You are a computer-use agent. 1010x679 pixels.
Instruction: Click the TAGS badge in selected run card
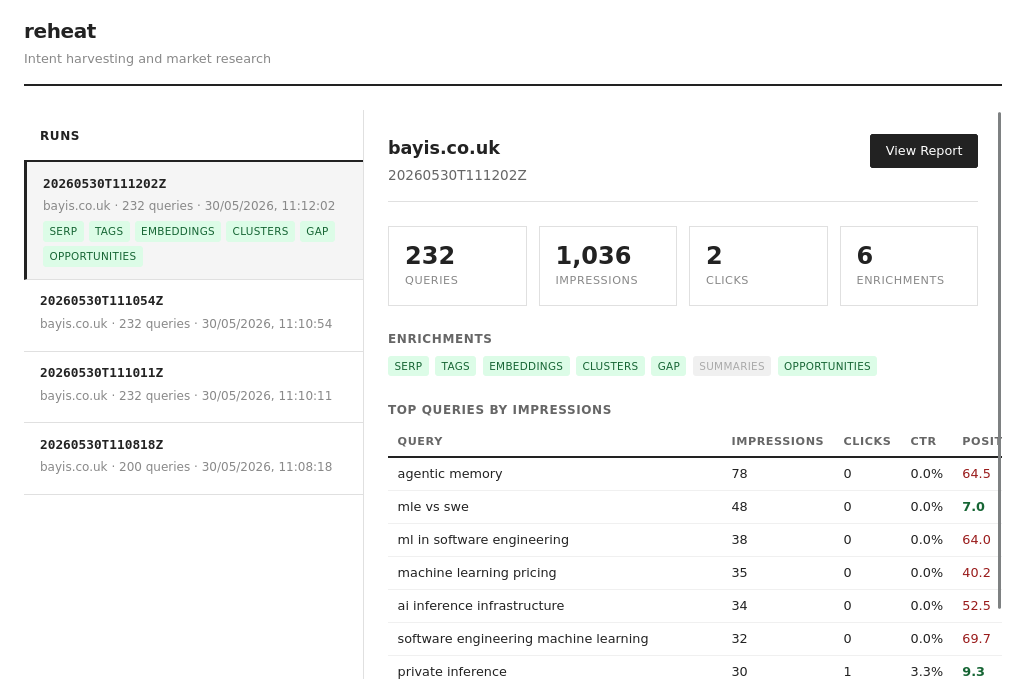108,231
